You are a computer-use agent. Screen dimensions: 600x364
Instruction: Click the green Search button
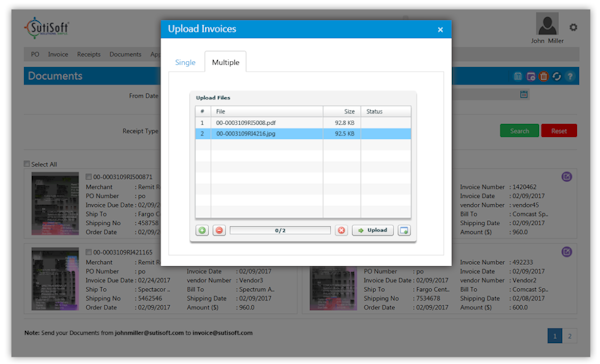[x=519, y=131]
